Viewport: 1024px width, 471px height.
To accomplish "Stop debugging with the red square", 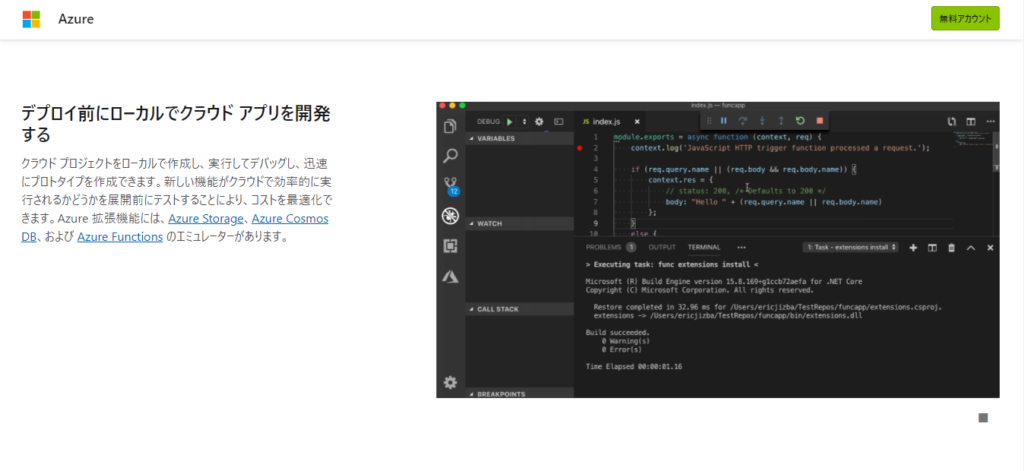I will click(x=820, y=121).
